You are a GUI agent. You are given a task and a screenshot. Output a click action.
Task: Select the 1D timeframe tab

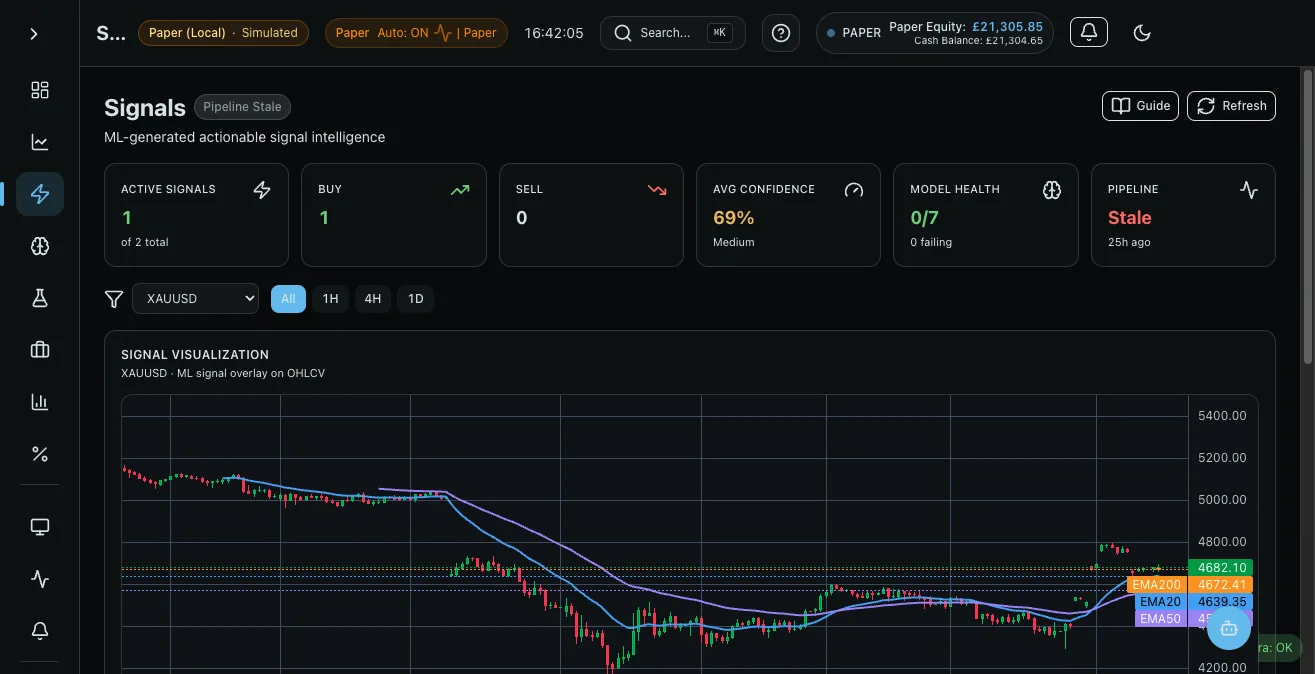[415, 299]
